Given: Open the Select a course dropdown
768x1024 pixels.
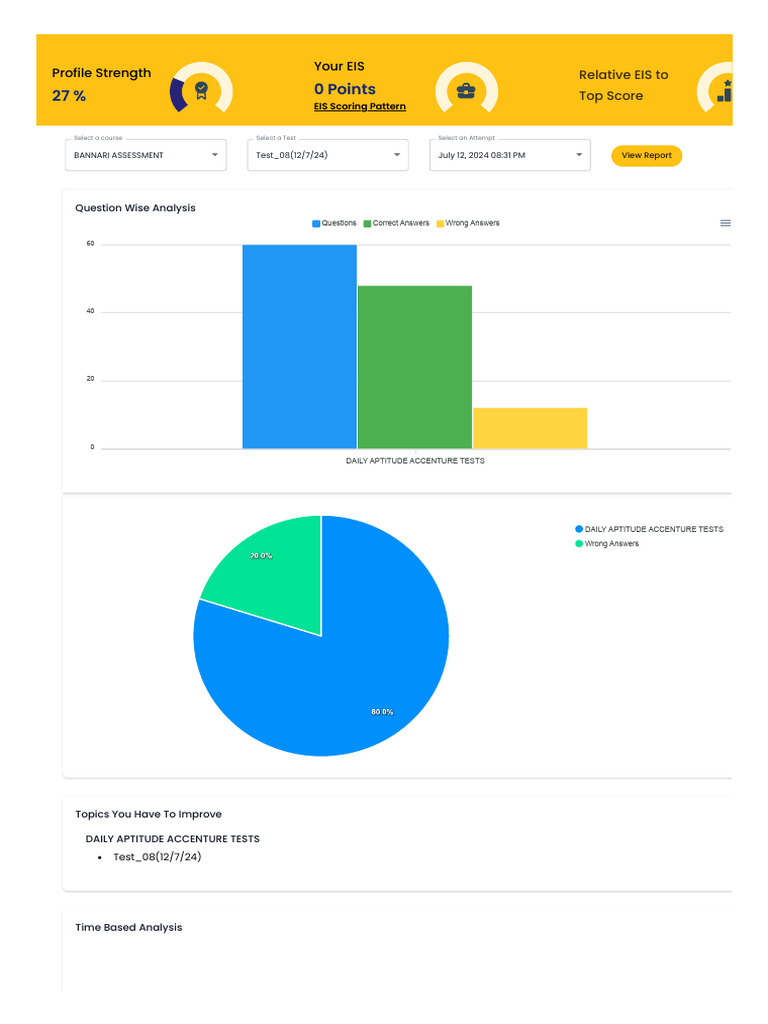Looking at the screenshot, I should (146, 155).
